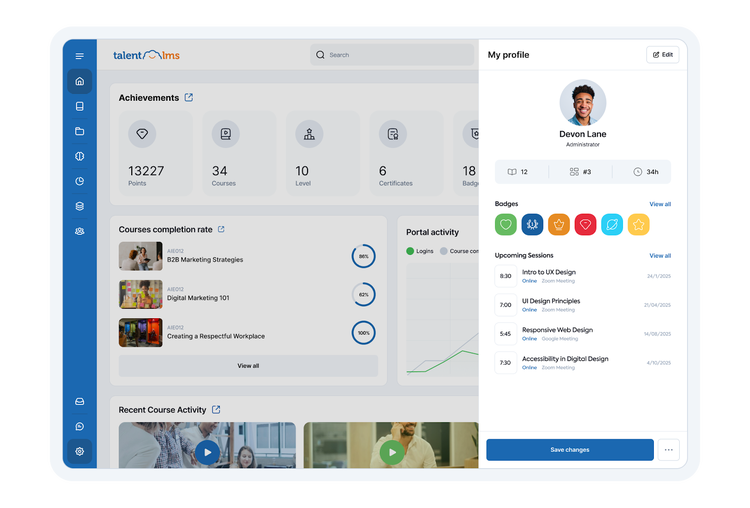Open the stacked layers icon in the sidebar
This screenshot has height=508, width=750.
point(79,206)
